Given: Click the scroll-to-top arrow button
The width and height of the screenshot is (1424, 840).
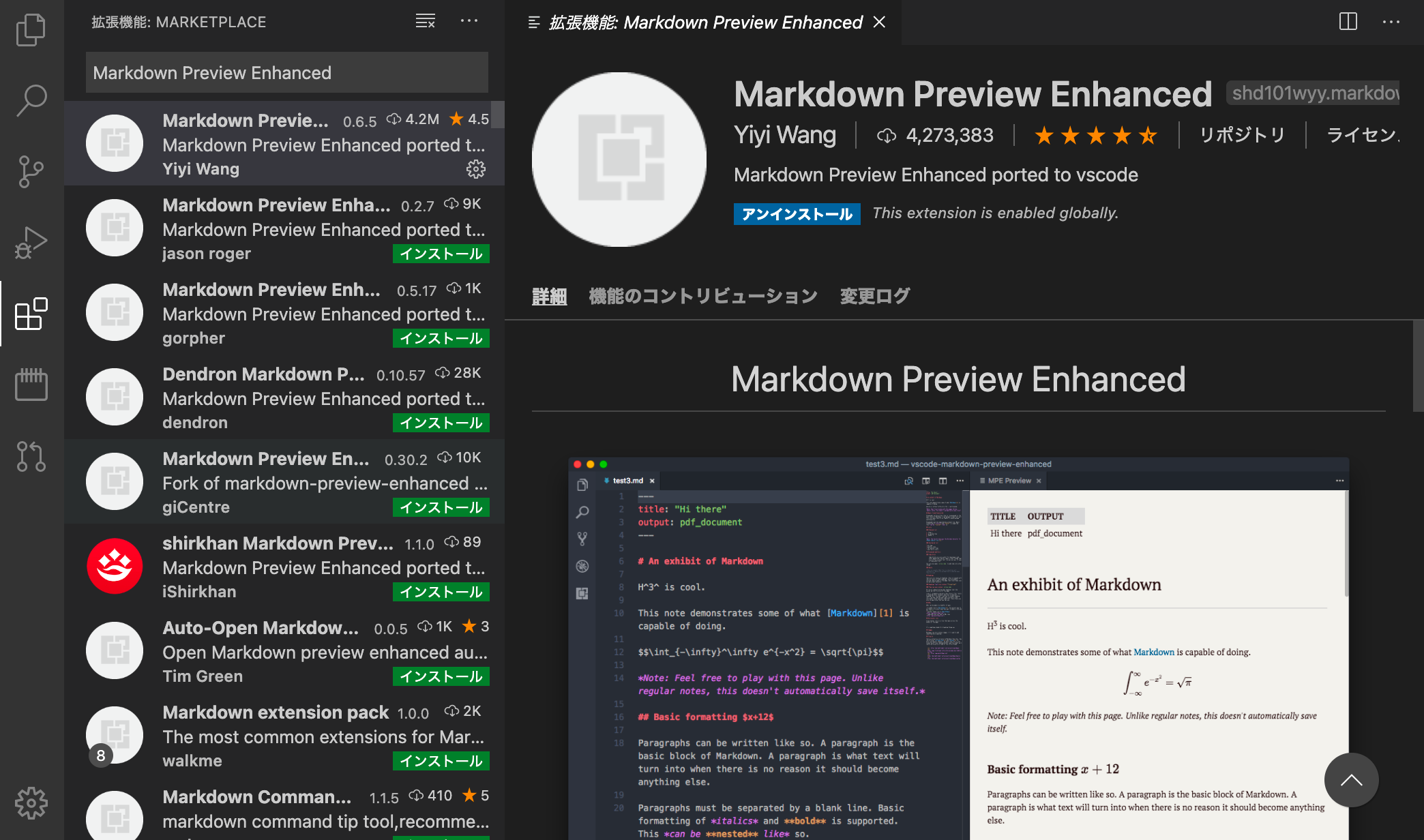Looking at the screenshot, I should (x=1351, y=780).
